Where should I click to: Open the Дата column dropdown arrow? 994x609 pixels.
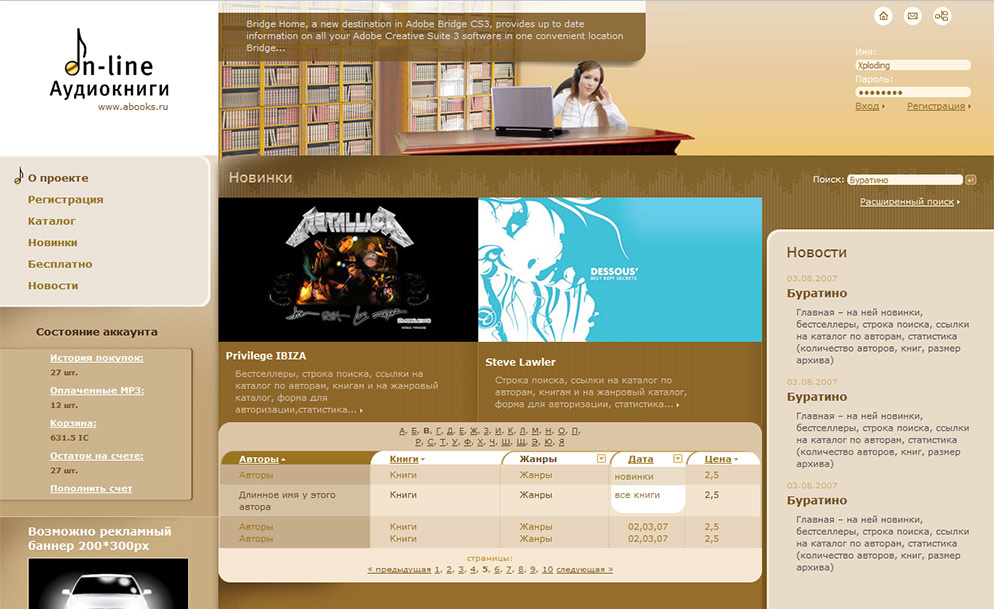pyautogui.click(x=678, y=459)
